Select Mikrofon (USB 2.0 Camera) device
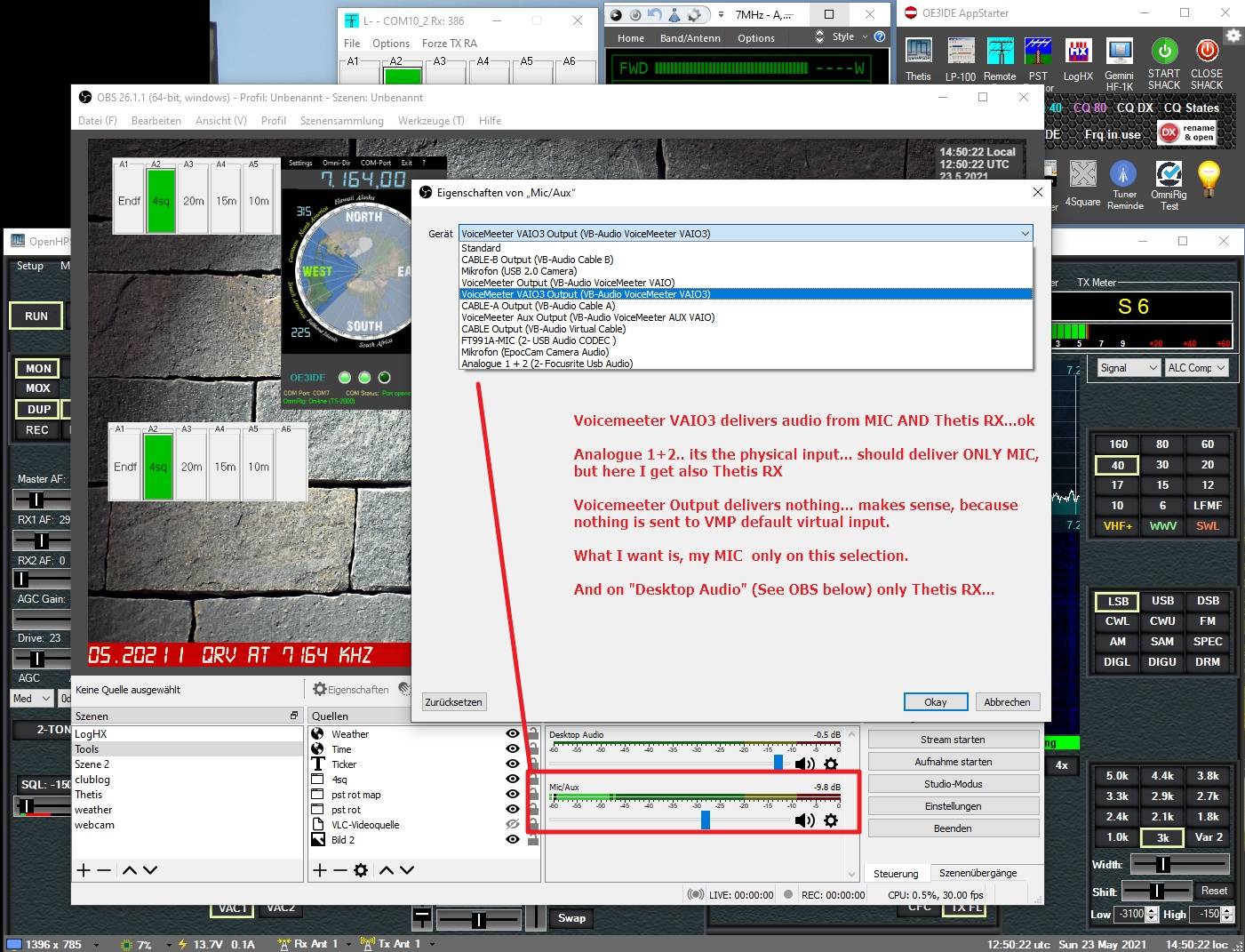Screen dimensions: 1245x952 (x=746, y=271)
